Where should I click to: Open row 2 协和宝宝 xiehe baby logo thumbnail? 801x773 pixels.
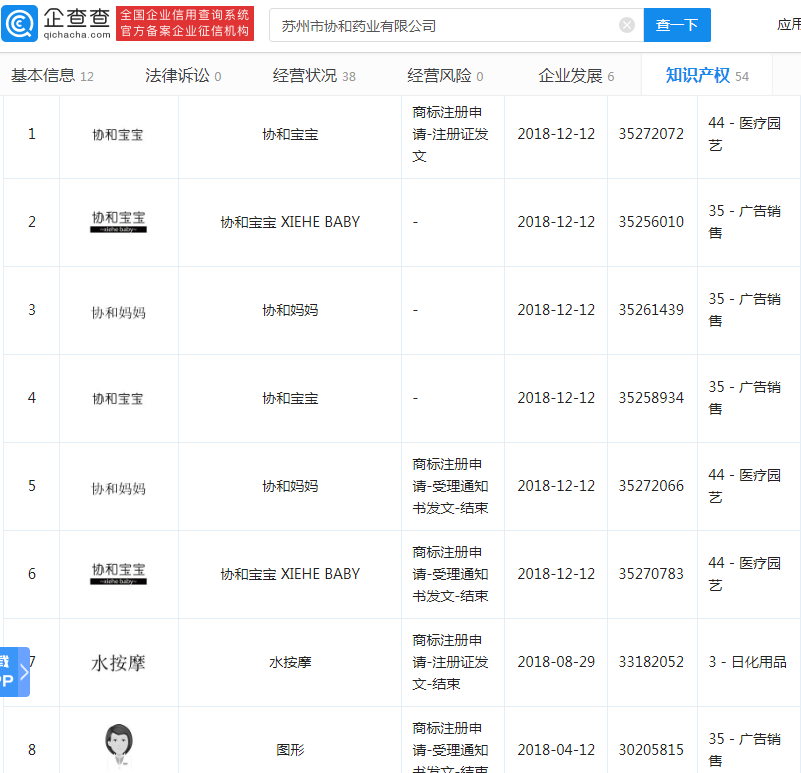click(119, 222)
